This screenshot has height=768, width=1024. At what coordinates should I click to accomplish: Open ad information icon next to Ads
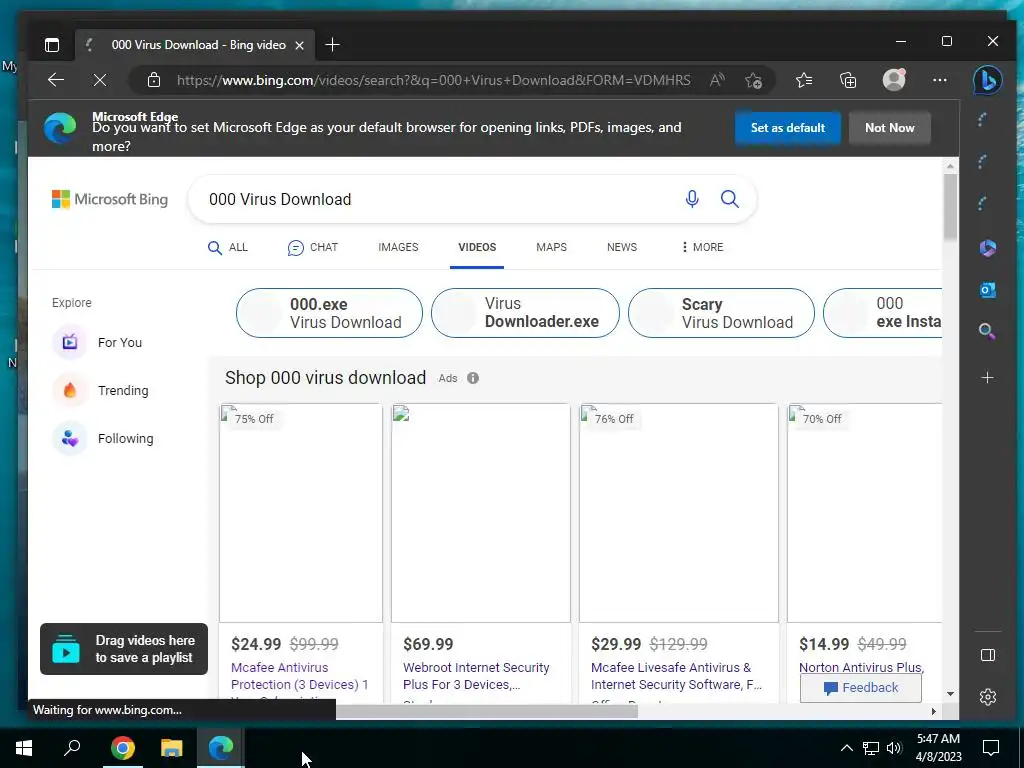pyautogui.click(x=473, y=378)
